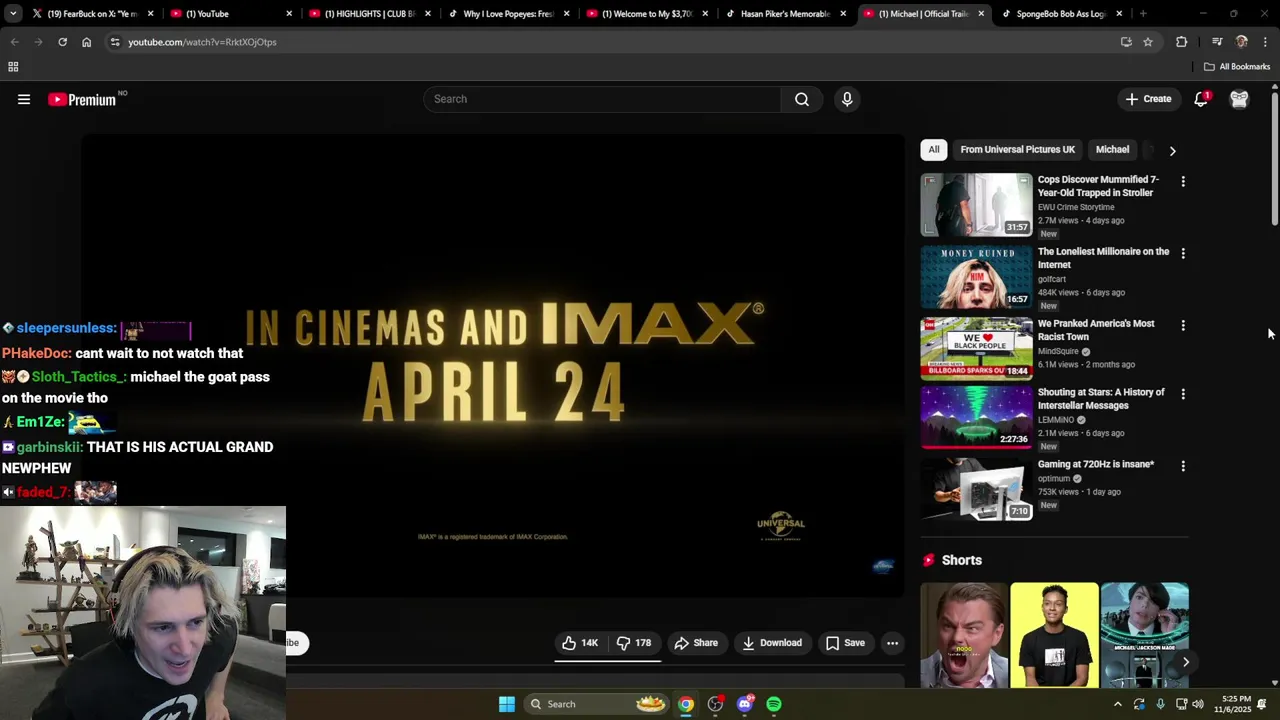Open Chrome media control icon

tap(1217, 42)
